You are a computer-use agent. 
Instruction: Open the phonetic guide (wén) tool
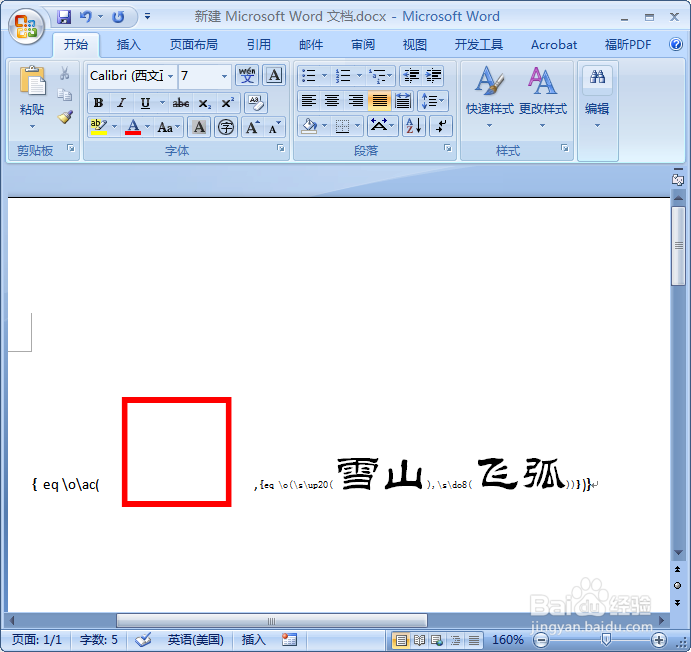coord(247,75)
